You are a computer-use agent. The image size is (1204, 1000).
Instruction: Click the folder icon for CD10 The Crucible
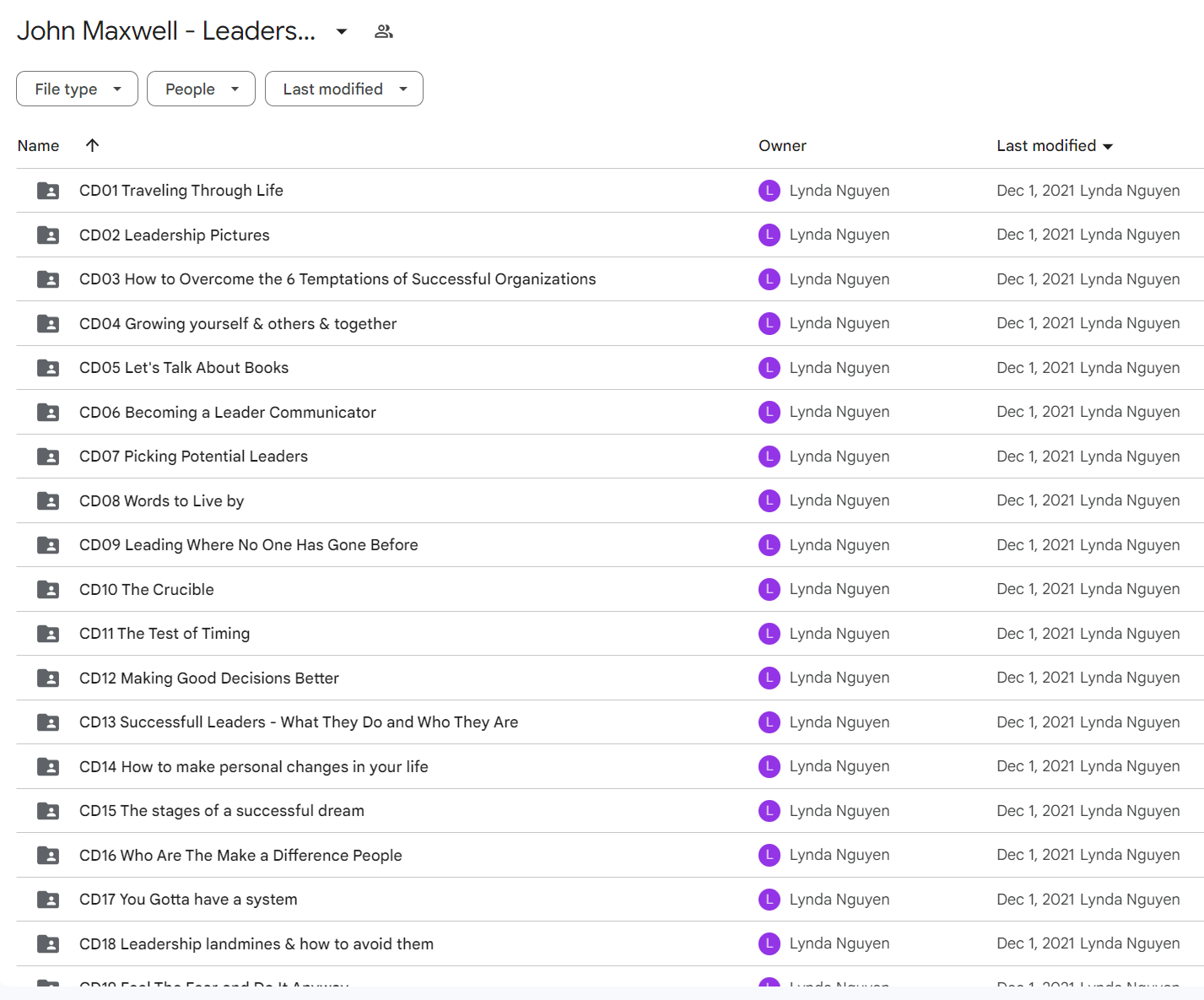[48, 589]
